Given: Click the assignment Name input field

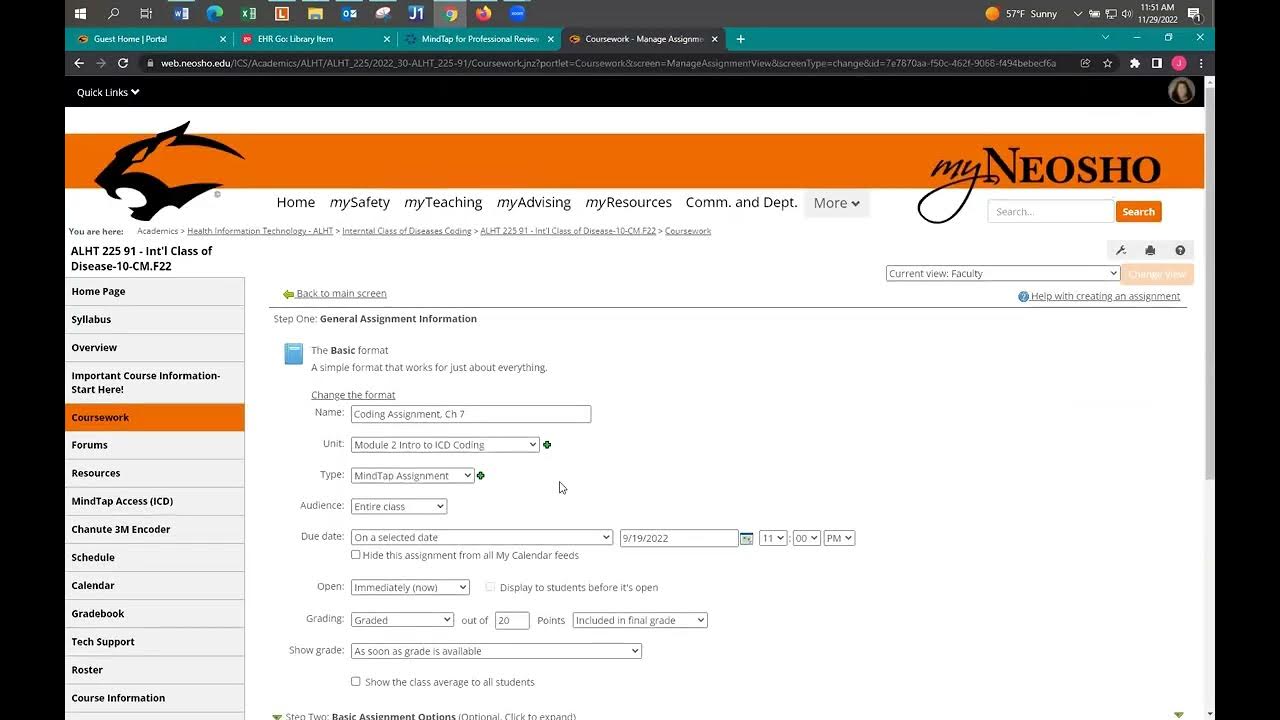Looking at the screenshot, I should (x=471, y=414).
